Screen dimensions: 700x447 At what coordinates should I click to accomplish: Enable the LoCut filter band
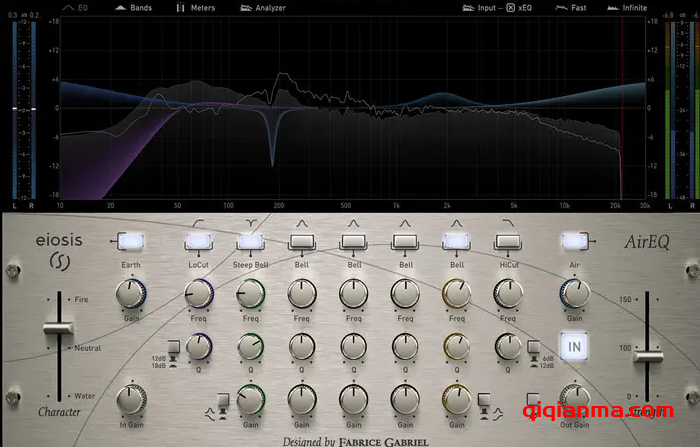click(x=198, y=241)
